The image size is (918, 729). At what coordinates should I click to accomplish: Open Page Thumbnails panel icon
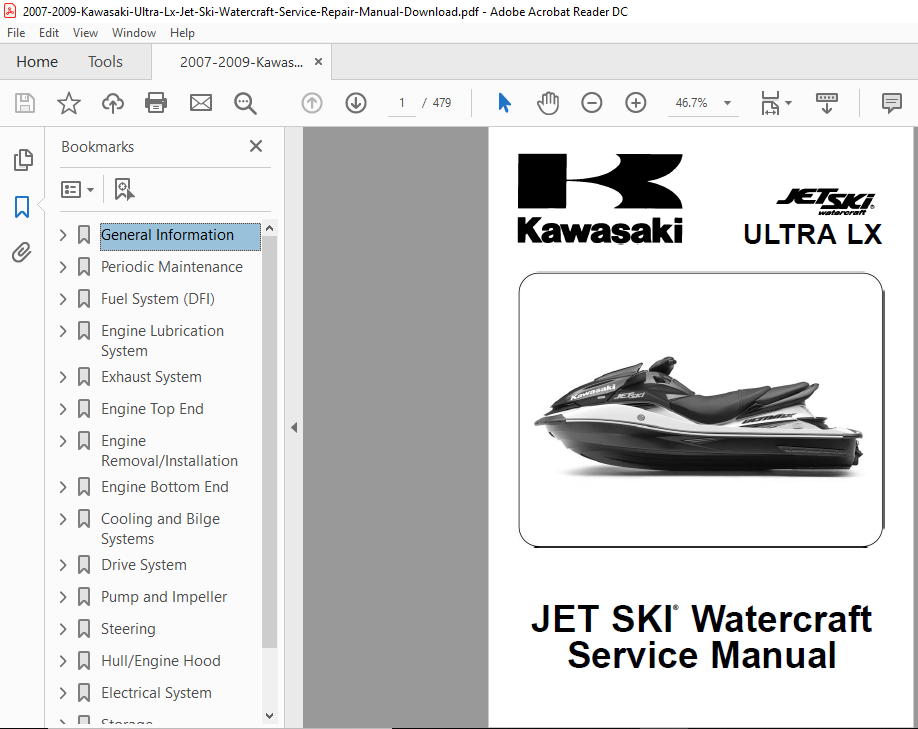[x=23, y=160]
